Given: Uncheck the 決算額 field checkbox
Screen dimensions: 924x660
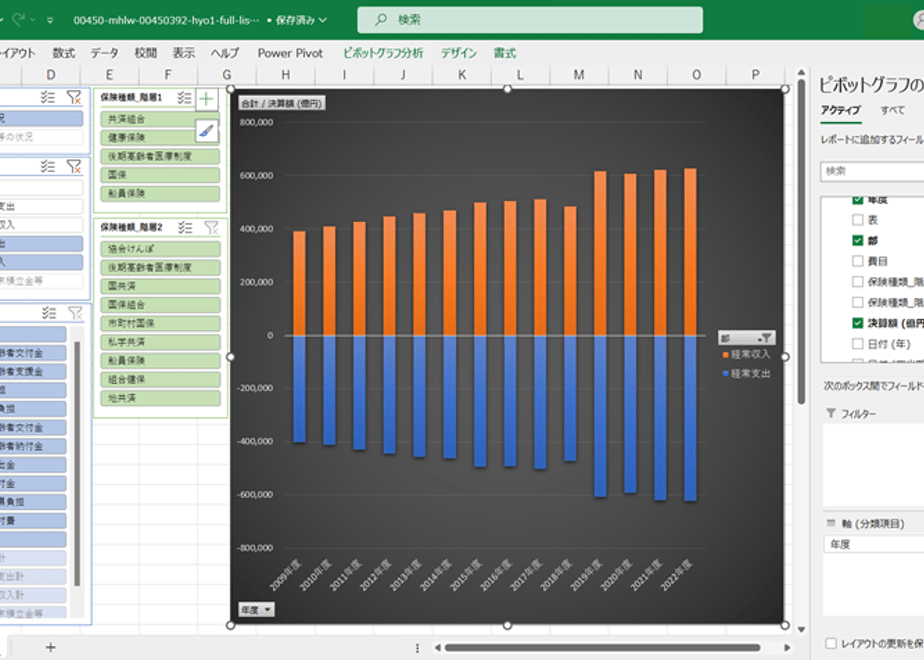Looking at the screenshot, I should coord(857,323).
